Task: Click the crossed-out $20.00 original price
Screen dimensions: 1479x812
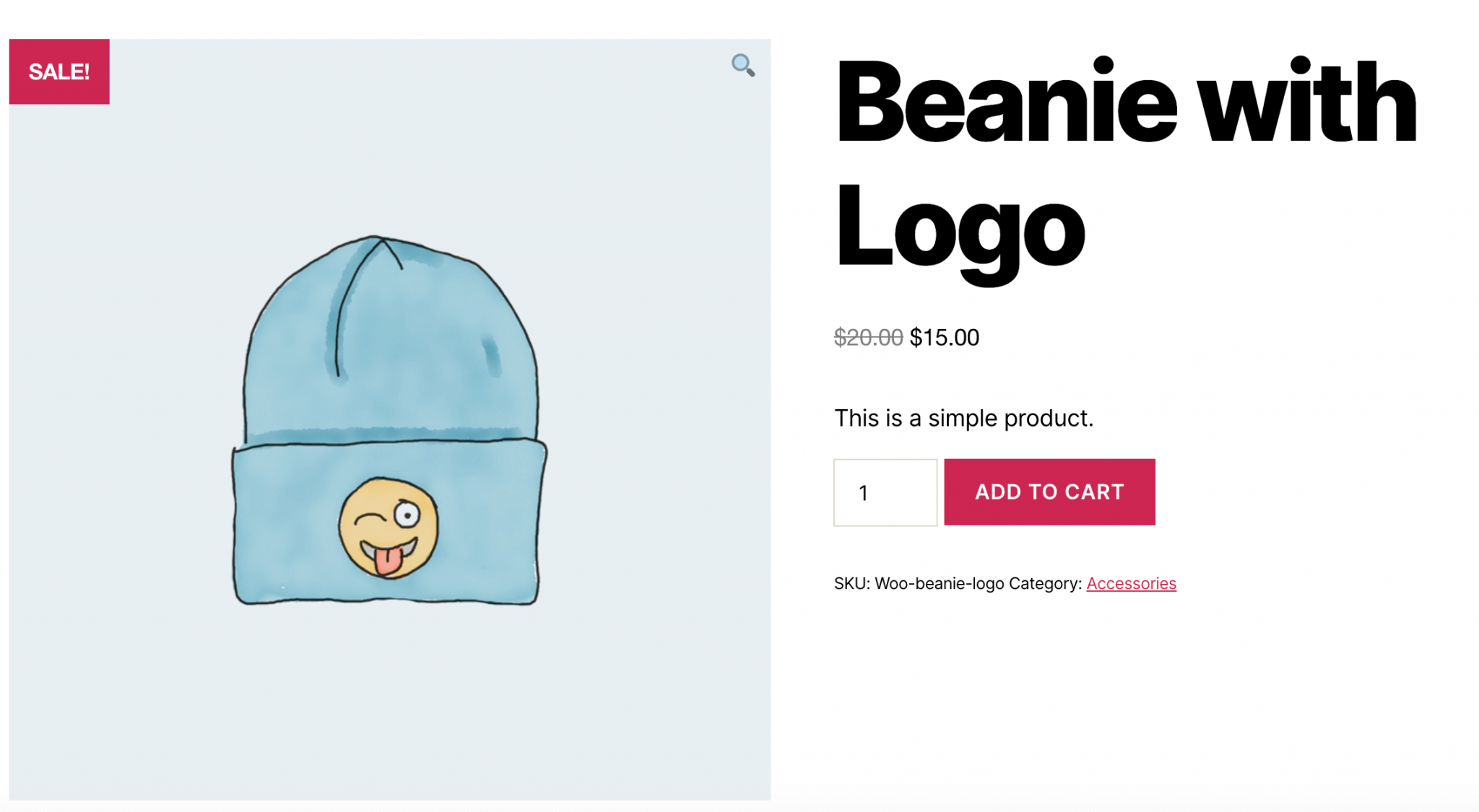Action: (x=868, y=337)
